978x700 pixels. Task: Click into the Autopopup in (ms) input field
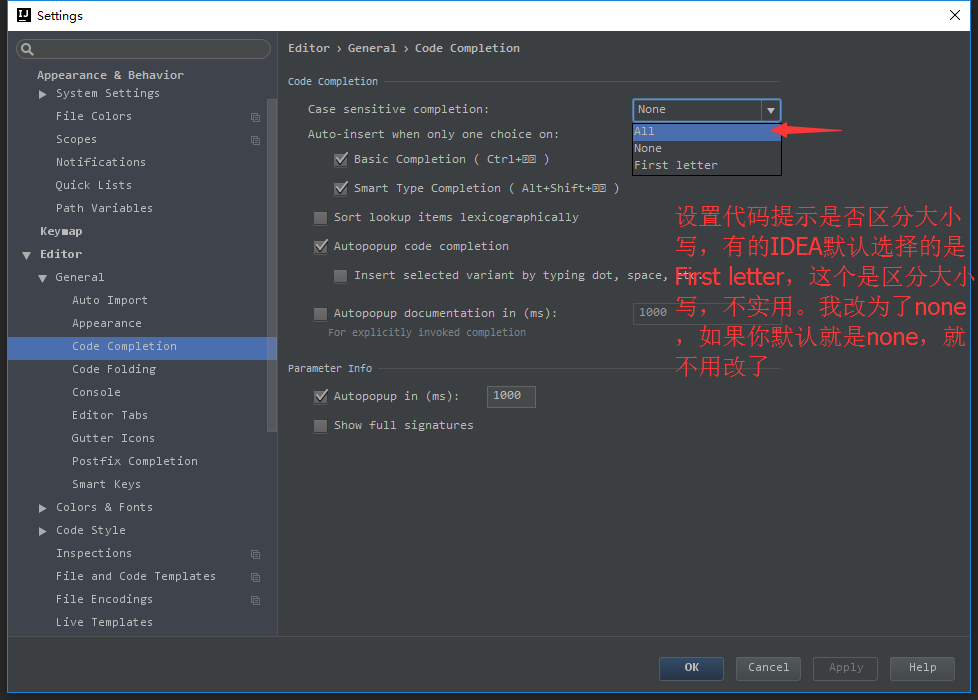point(510,396)
